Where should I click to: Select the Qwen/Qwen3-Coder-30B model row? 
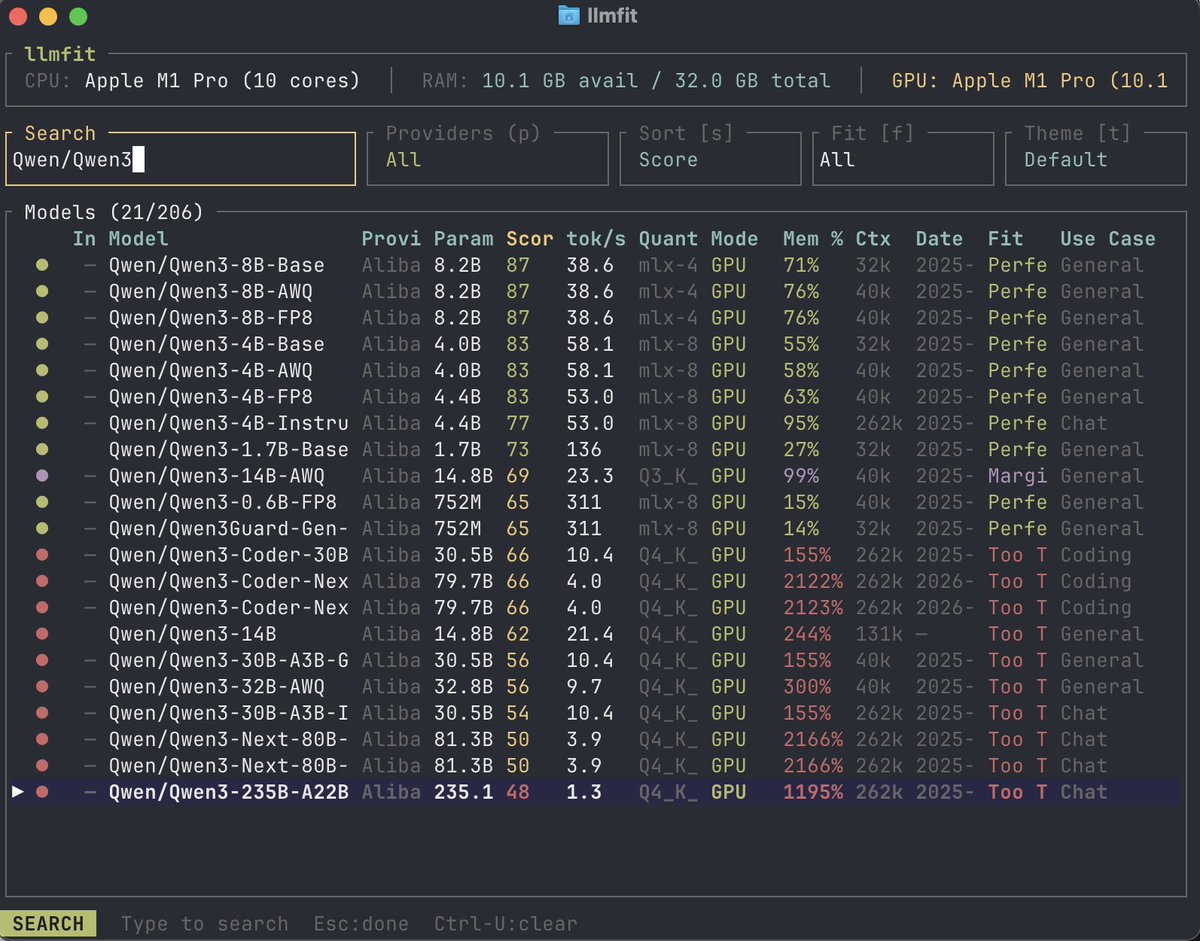[594, 555]
